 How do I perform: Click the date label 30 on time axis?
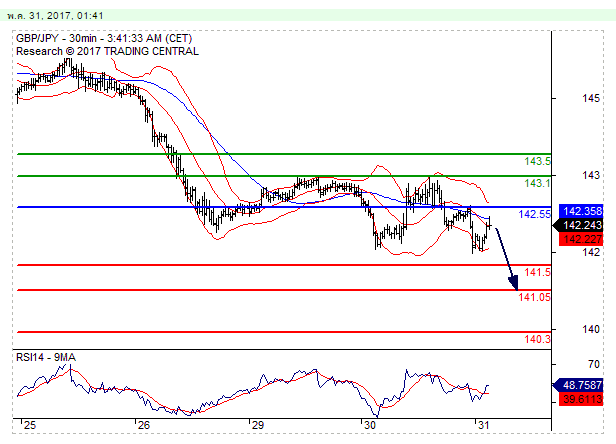[x=370, y=425]
